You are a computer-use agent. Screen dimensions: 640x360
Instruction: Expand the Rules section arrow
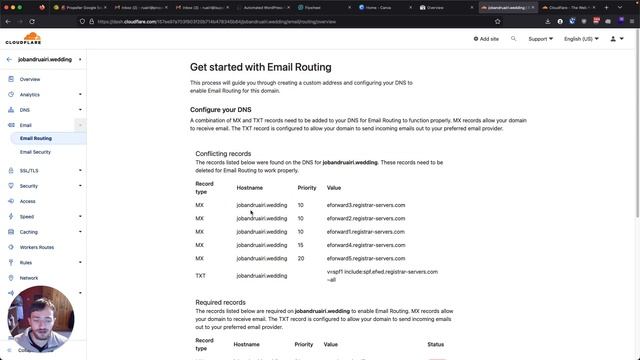(x=80, y=262)
